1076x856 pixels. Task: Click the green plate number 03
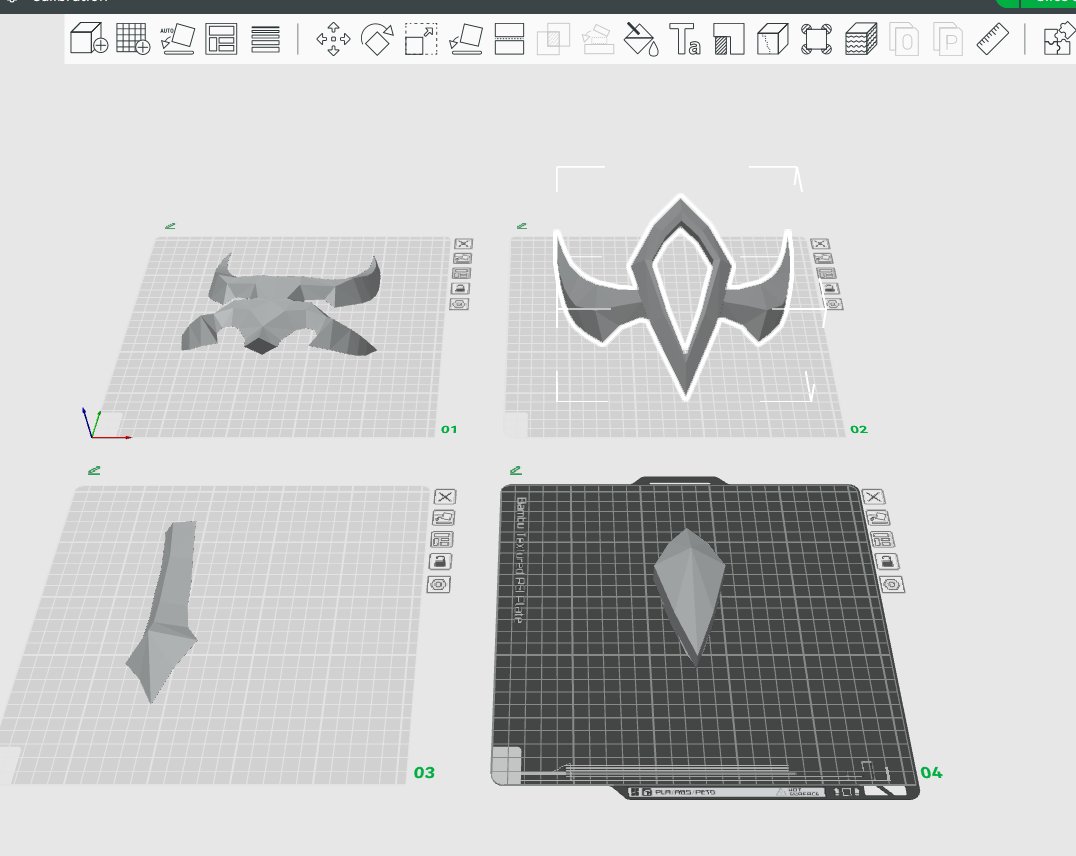424,773
